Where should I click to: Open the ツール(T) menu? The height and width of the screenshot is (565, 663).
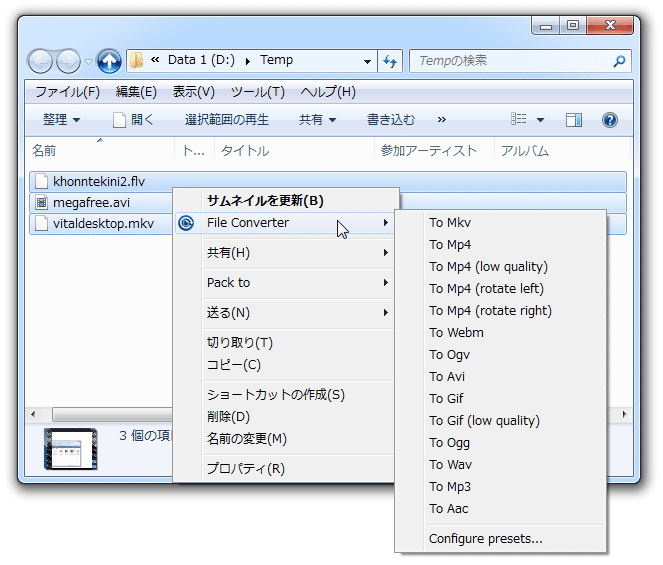(258, 92)
